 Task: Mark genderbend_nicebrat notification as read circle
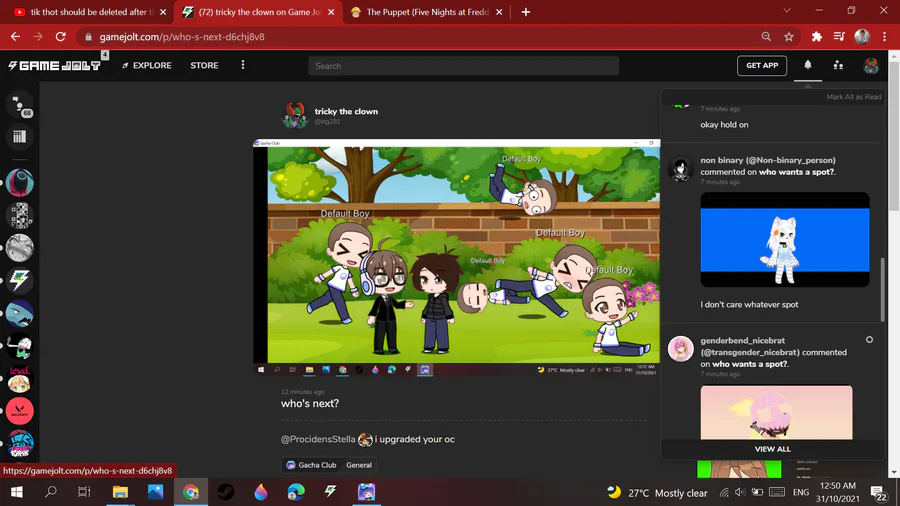click(869, 340)
